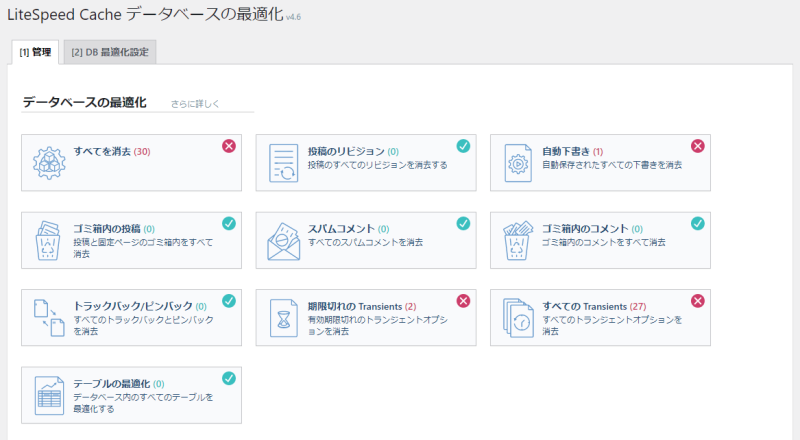Open the さらに詳しく link
This screenshot has height=440, width=800.
coord(194,104)
